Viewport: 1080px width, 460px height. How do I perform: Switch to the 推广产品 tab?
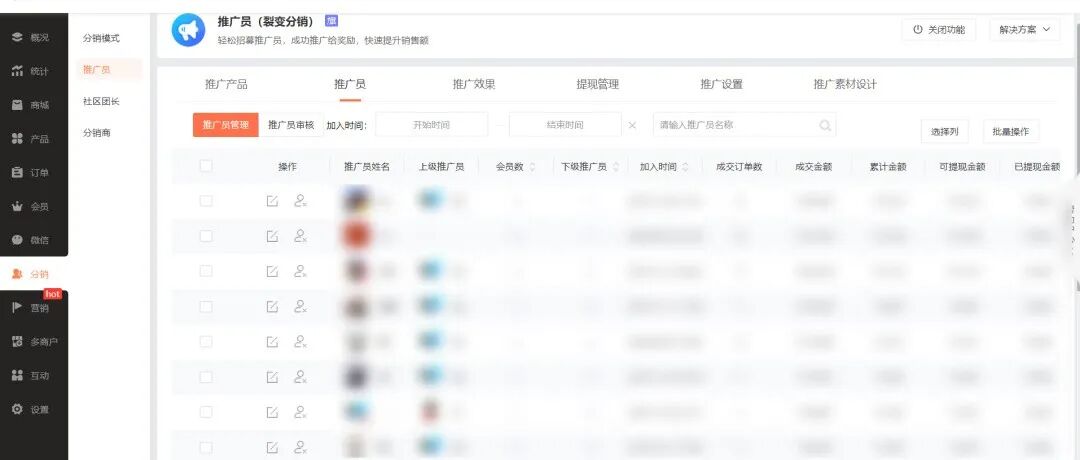(x=226, y=85)
